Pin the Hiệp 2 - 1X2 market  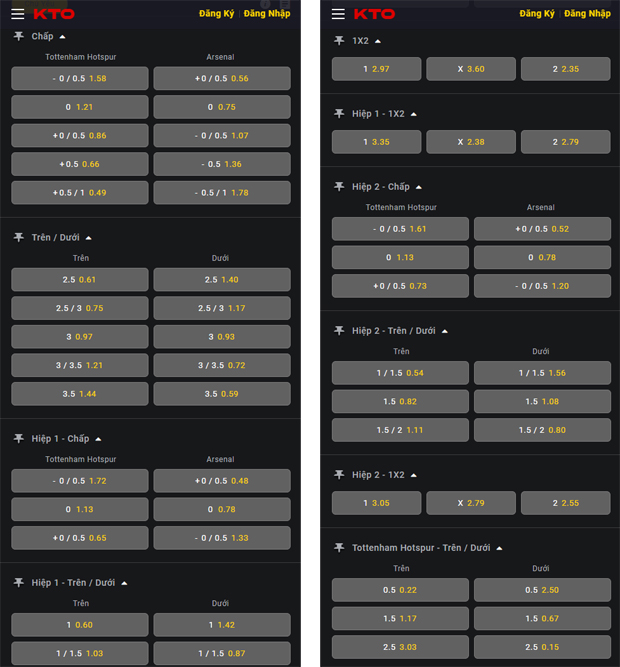[339, 474]
